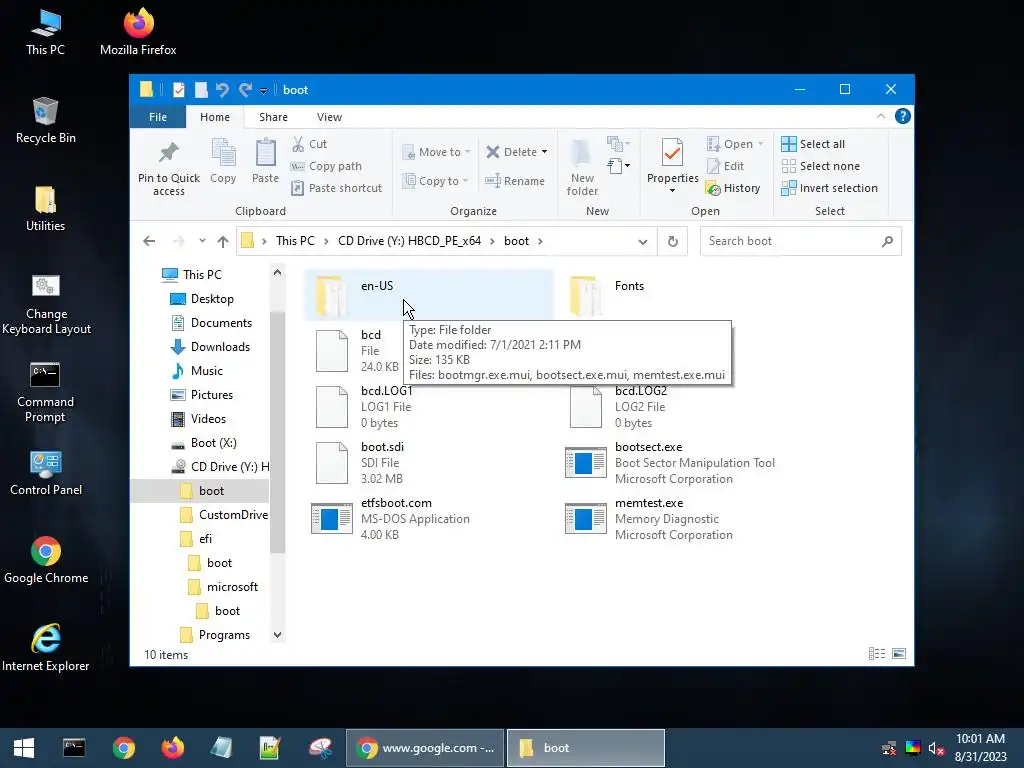Select the boot.sdi file
Screen dimensions: 1024x768
click(360, 463)
